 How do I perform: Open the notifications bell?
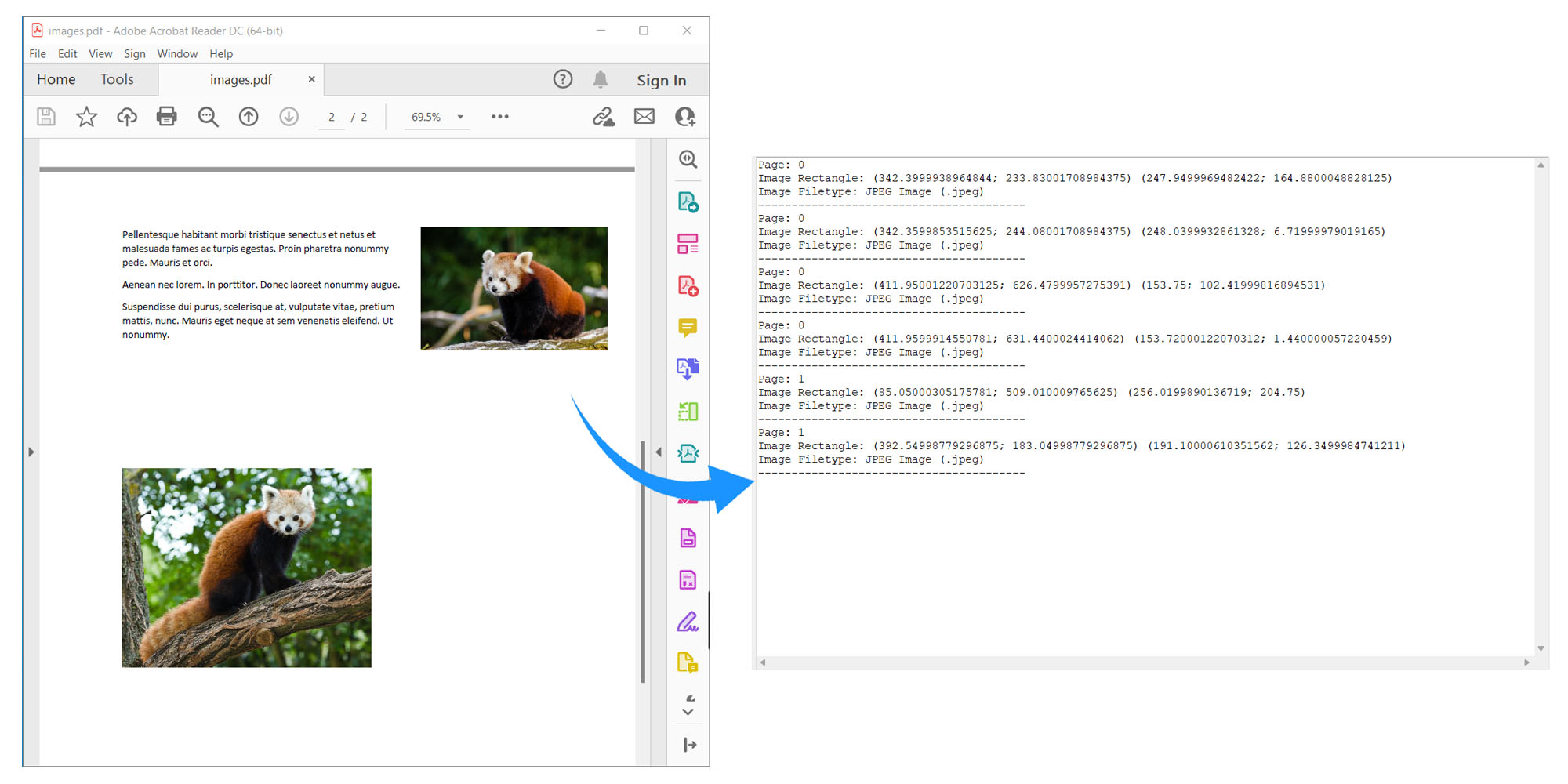coord(601,78)
